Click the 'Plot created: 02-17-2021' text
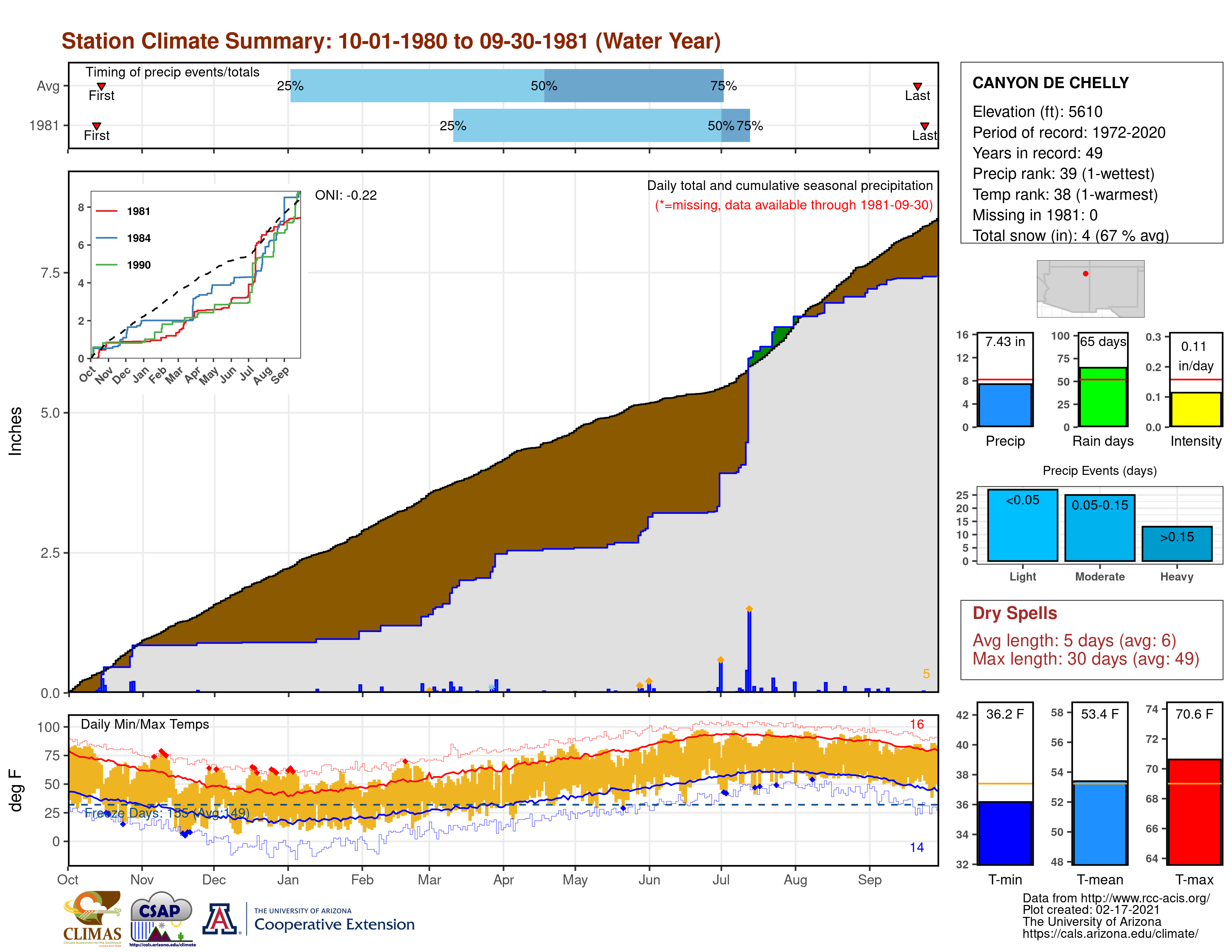This screenshot has height=952, width=1232. [1091, 910]
